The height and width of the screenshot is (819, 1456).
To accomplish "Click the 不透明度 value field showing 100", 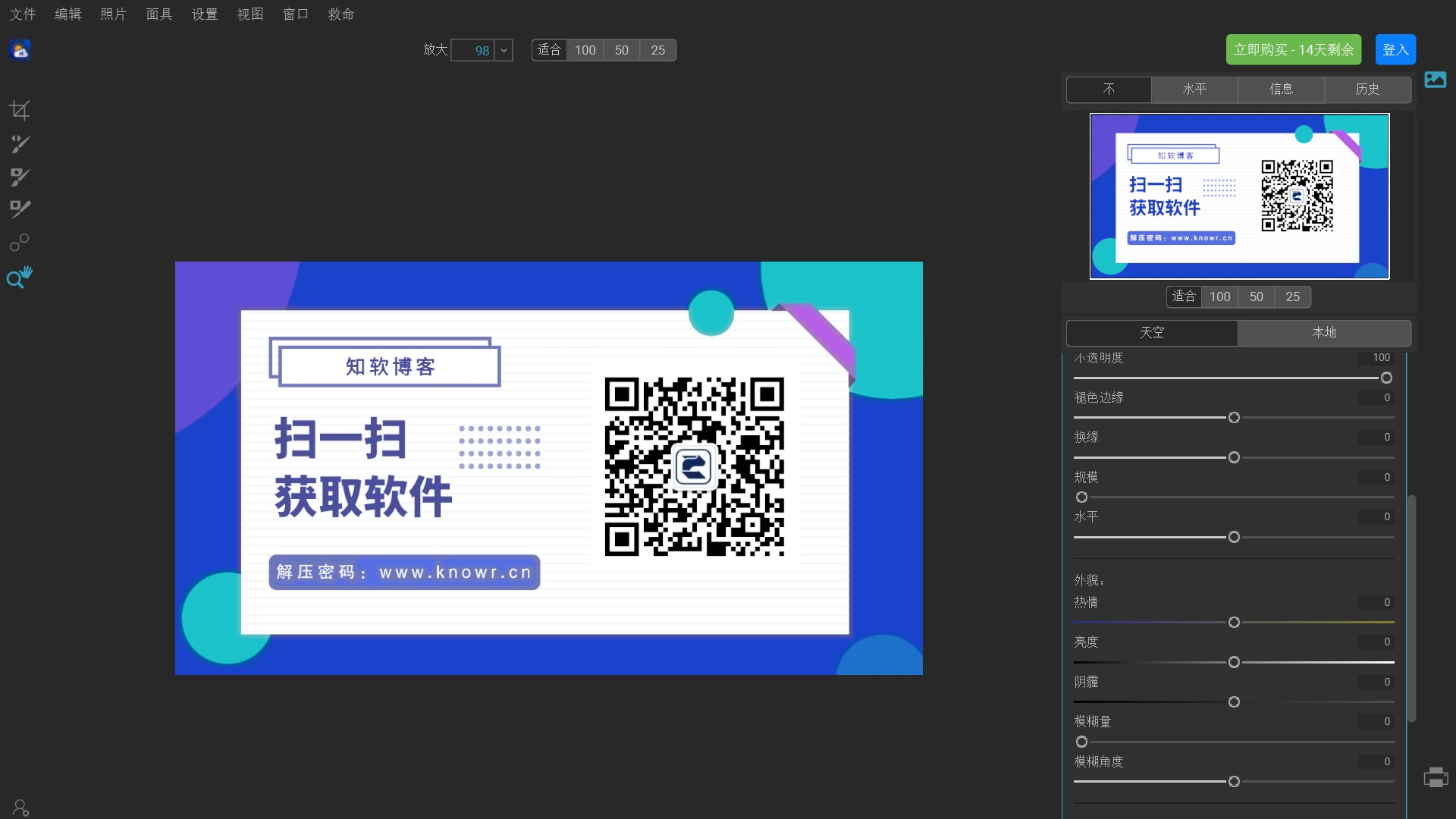I will pos(1376,358).
